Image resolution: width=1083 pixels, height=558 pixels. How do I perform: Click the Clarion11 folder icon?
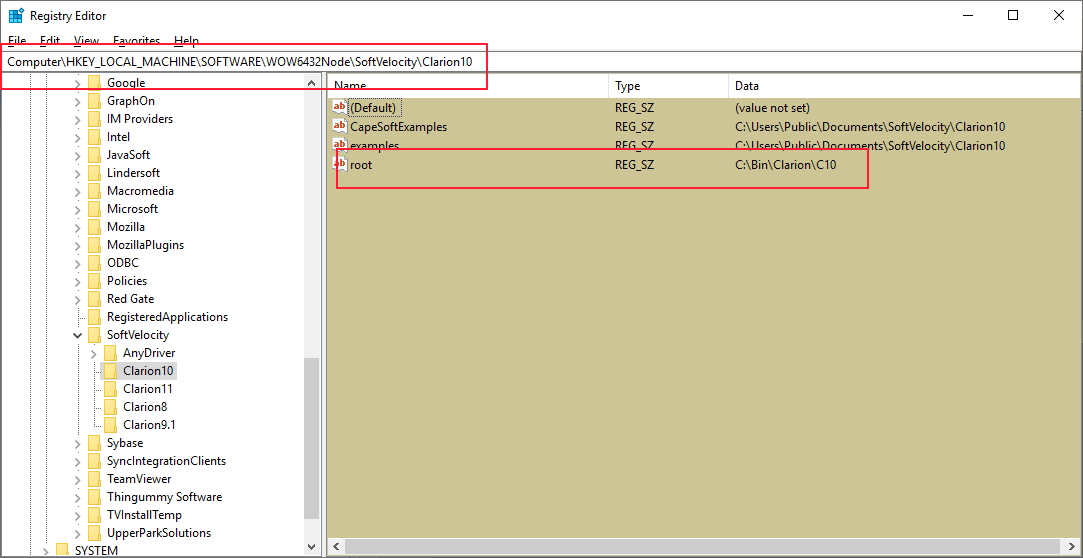pos(110,389)
